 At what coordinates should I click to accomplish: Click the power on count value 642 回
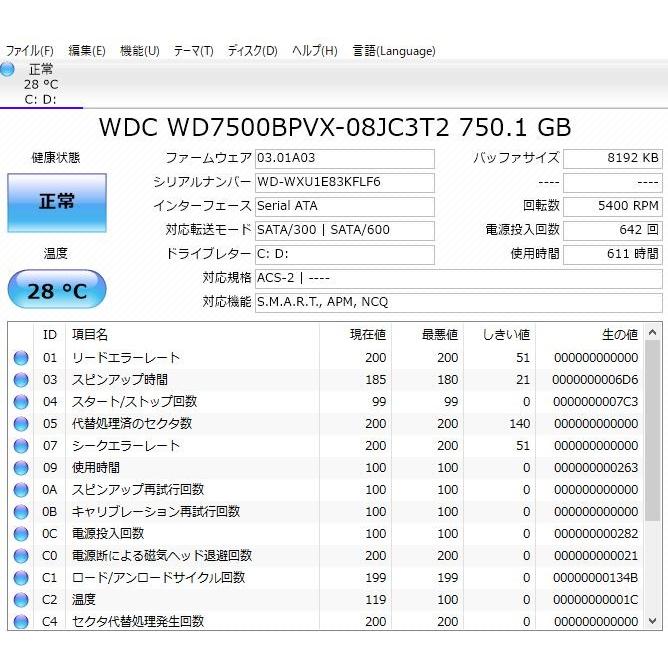point(613,230)
